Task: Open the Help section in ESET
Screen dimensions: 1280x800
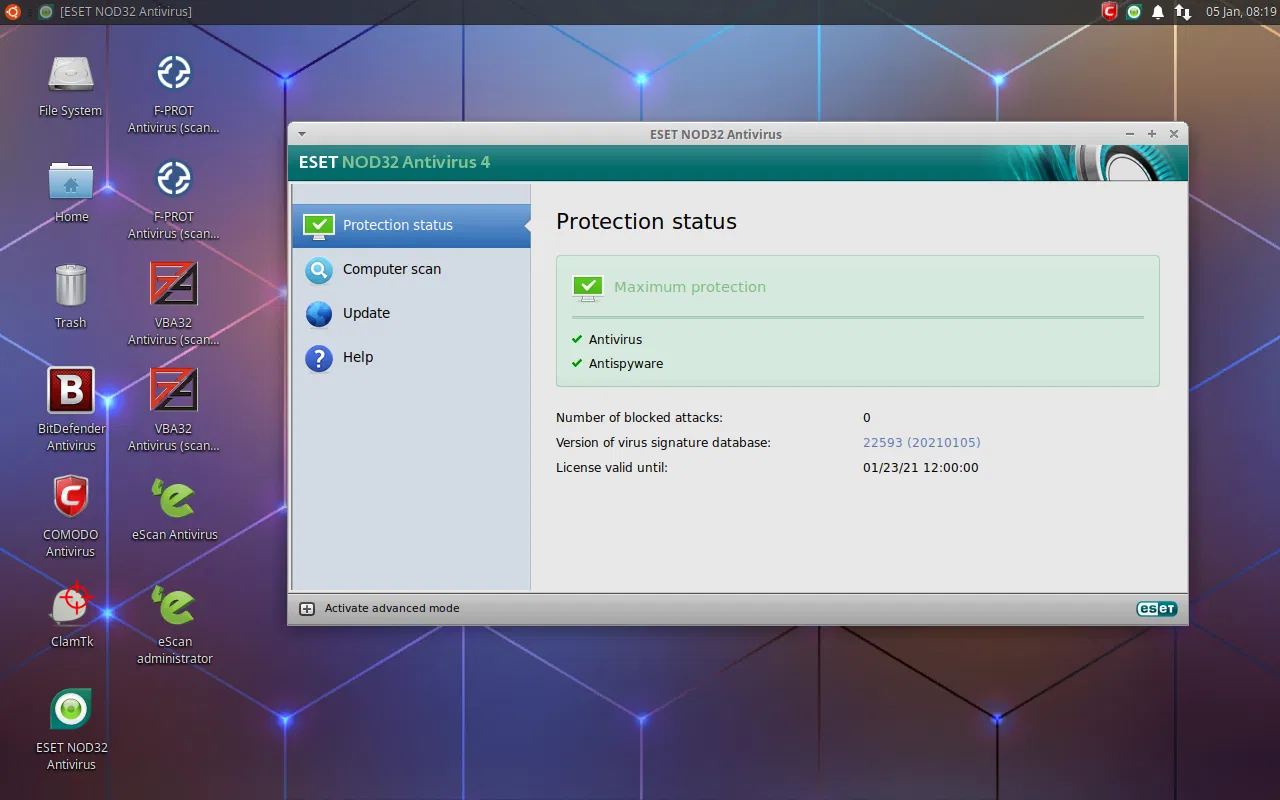Action: point(411,357)
